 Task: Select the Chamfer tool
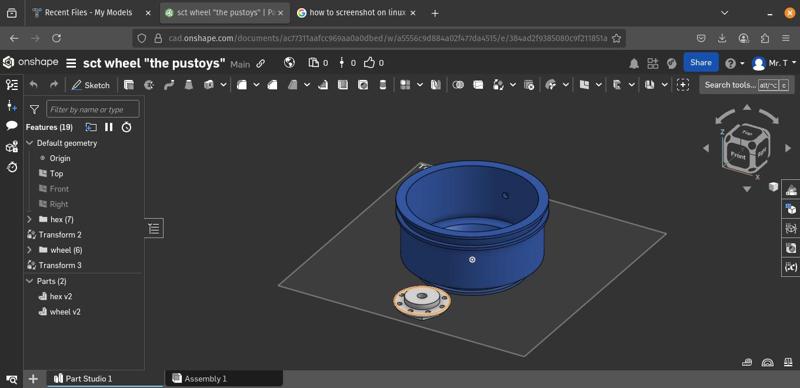coord(272,85)
